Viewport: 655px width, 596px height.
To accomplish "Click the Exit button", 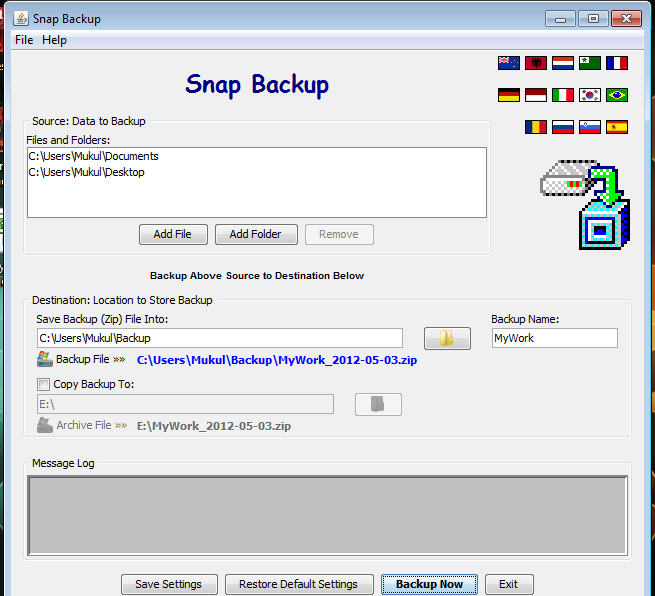I will [x=509, y=584].
